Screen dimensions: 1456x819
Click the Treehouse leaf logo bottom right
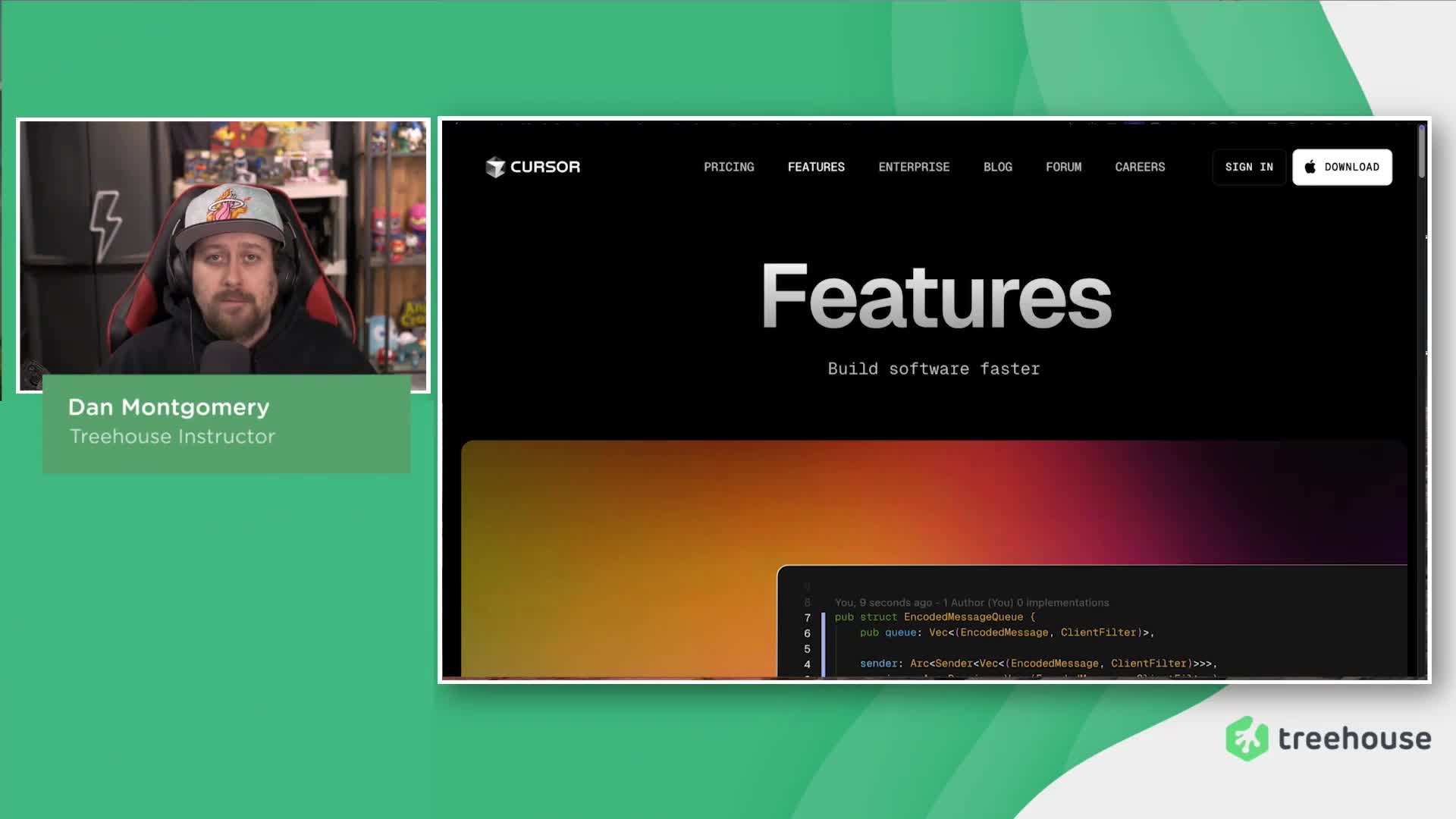point(1249,736)
